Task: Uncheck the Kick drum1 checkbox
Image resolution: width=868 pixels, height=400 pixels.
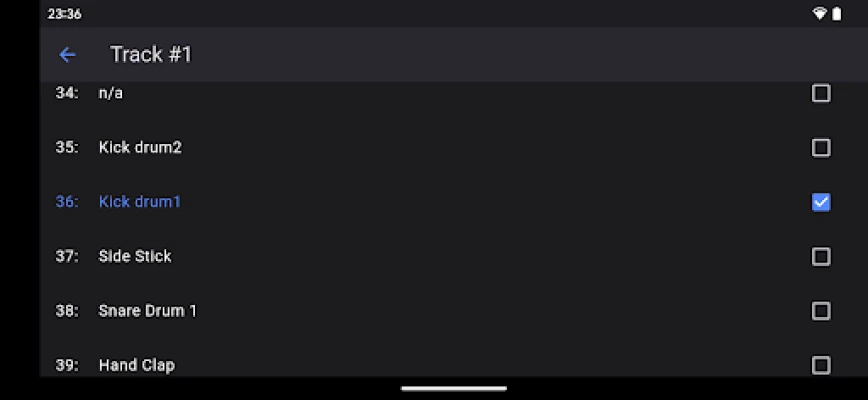Action: click(820, 202)
